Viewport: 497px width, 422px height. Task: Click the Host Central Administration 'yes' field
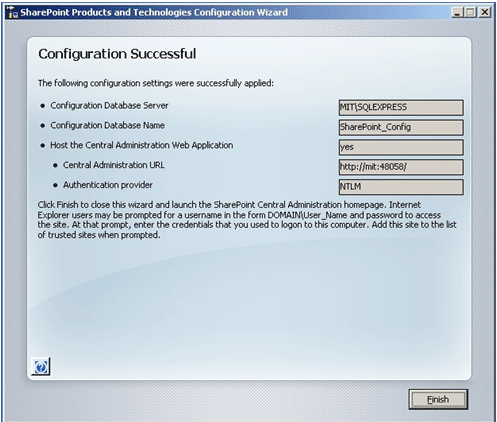401,147
